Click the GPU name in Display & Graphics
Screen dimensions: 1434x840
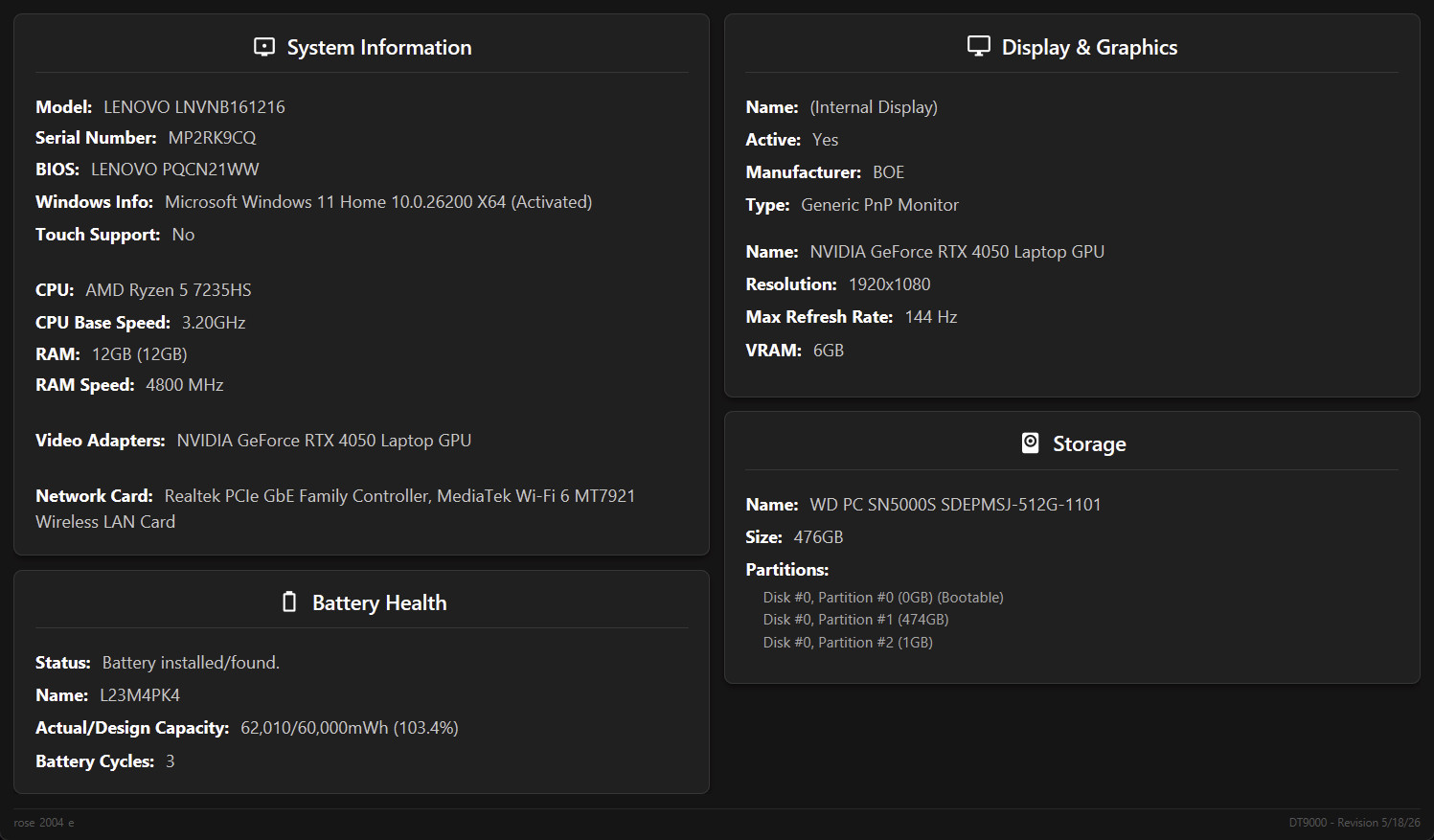[x=958, y=252]
